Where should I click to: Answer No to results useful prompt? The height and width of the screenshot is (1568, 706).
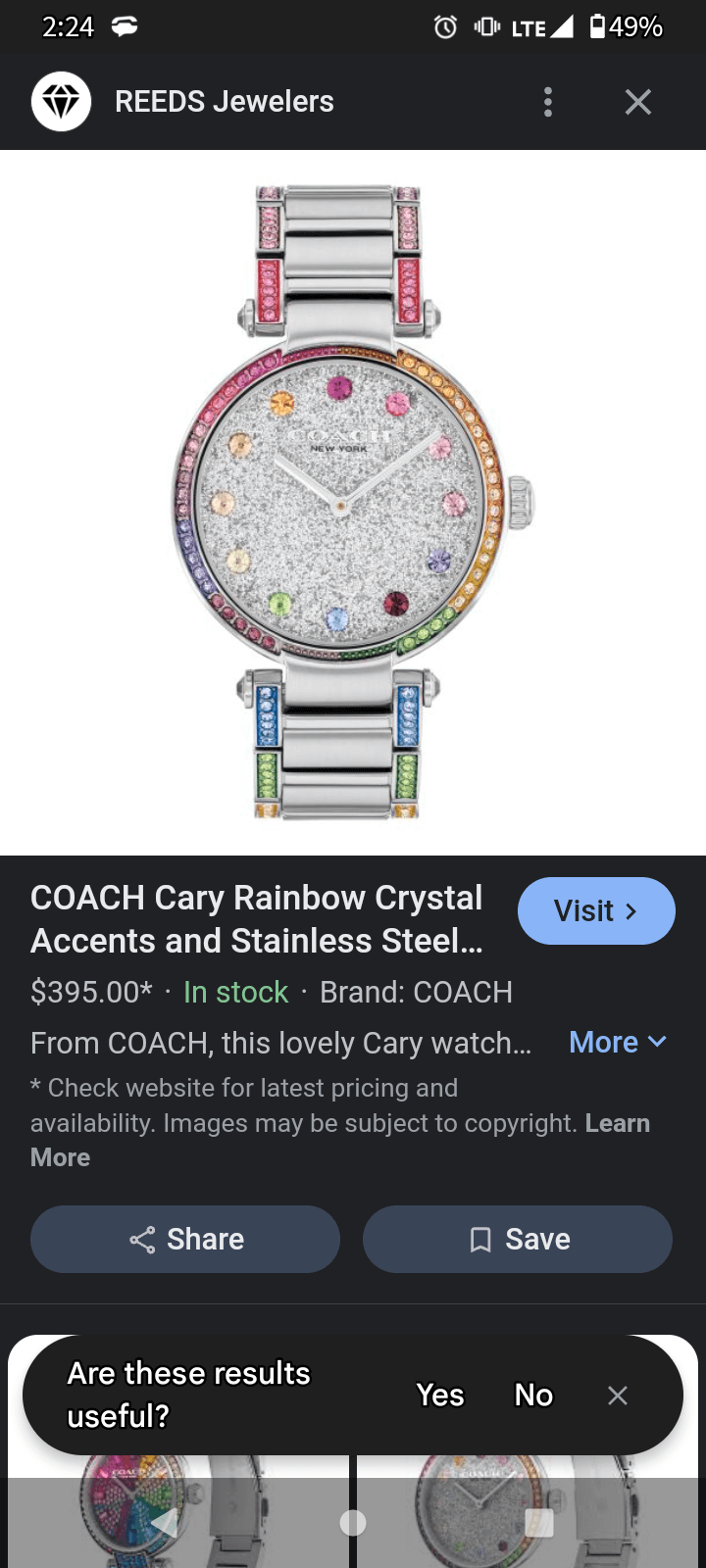tap(533, 1396)
